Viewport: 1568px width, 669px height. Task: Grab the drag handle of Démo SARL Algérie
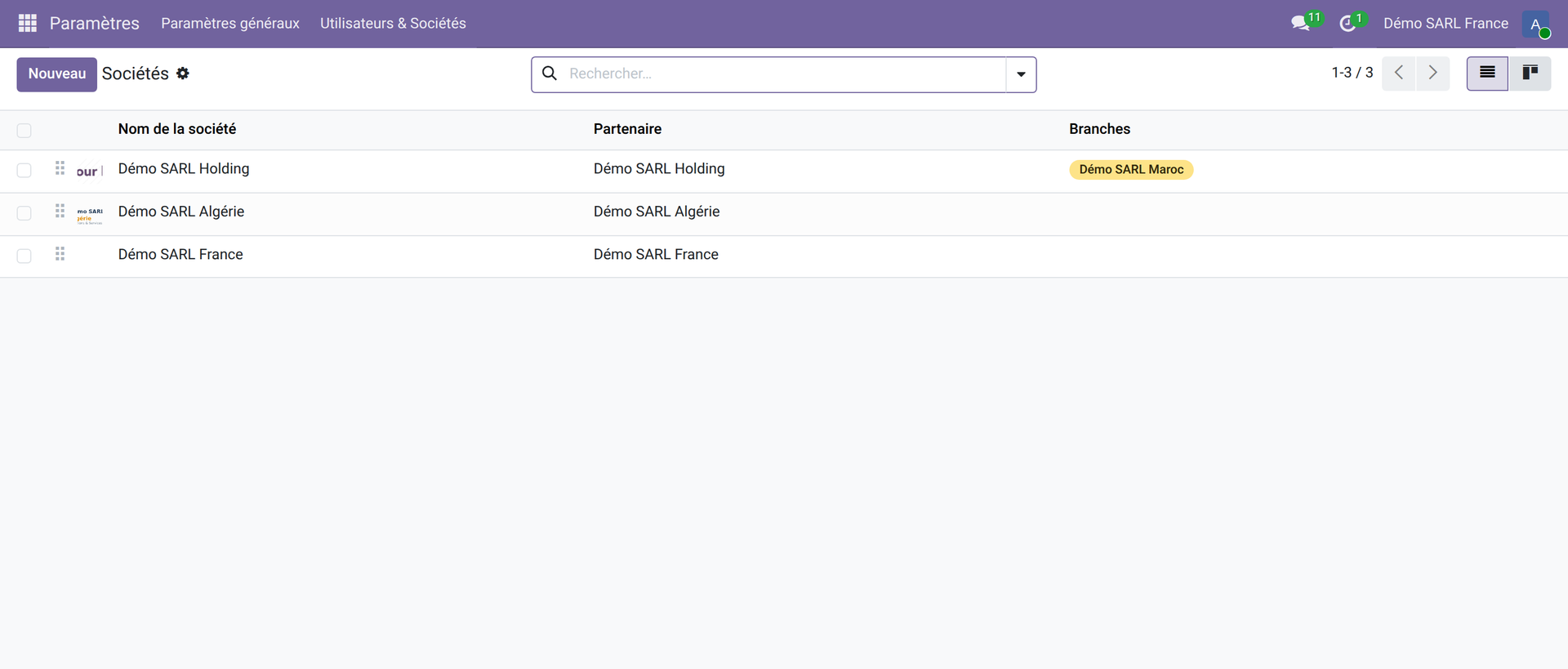coord(60,212)
